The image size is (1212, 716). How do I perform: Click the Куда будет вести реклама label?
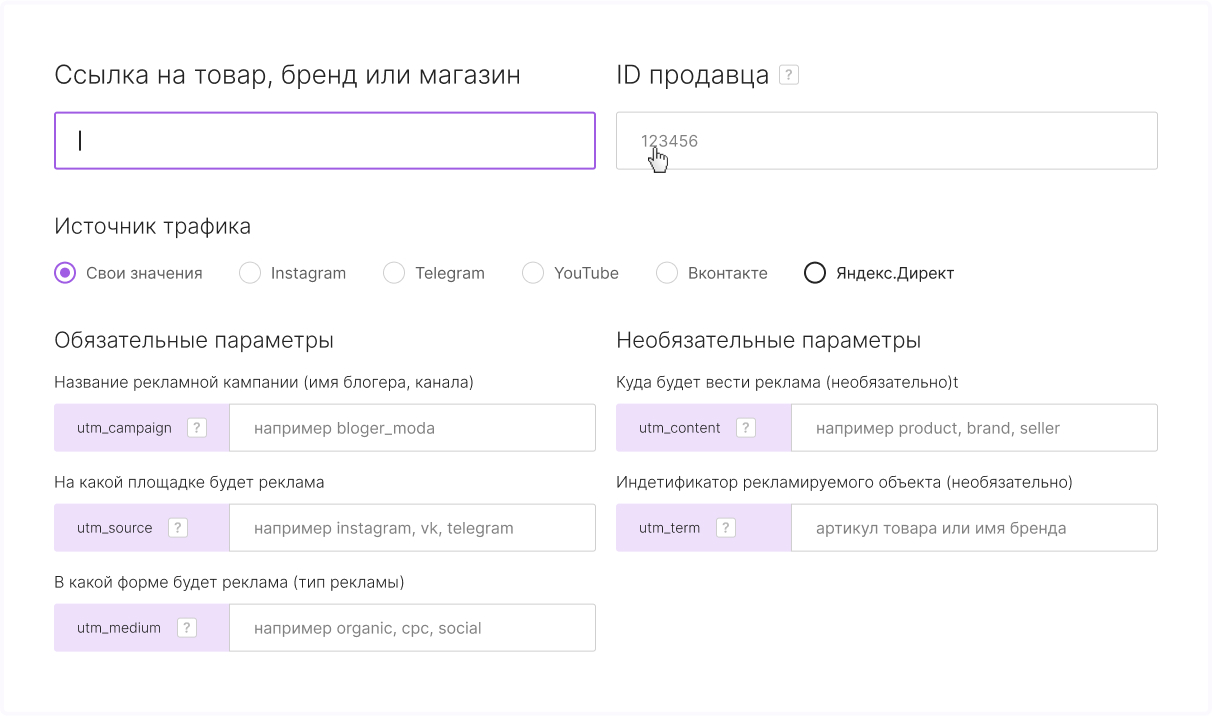coord(788,382)
